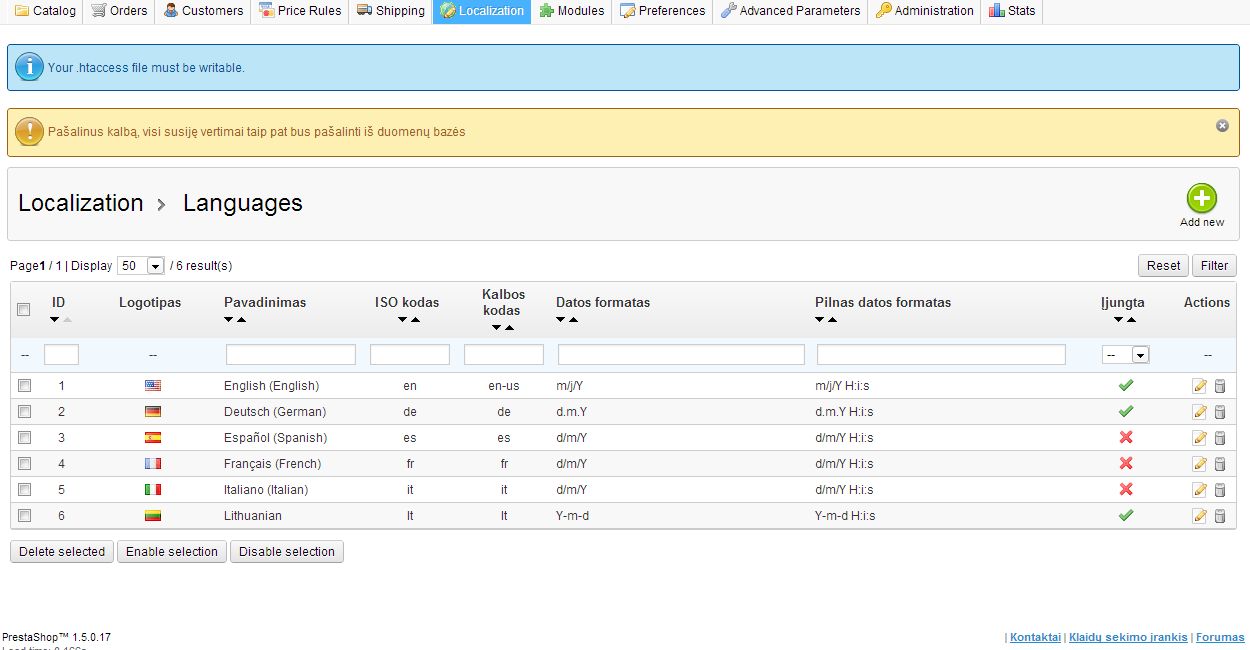This screenshot has height=650, width=1250.
Task: Check the Deutsch (German) row checkbox
Action: point(25,412)
